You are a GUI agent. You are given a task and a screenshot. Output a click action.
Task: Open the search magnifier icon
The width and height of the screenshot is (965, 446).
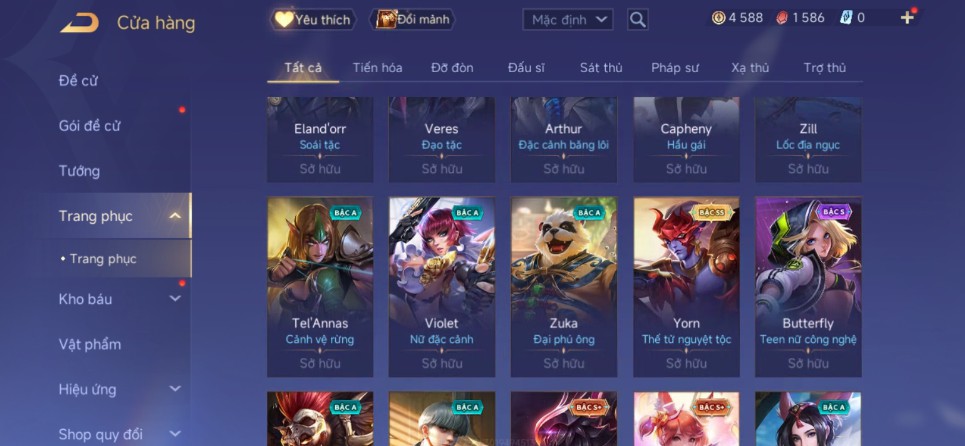[x=638, y=20]
